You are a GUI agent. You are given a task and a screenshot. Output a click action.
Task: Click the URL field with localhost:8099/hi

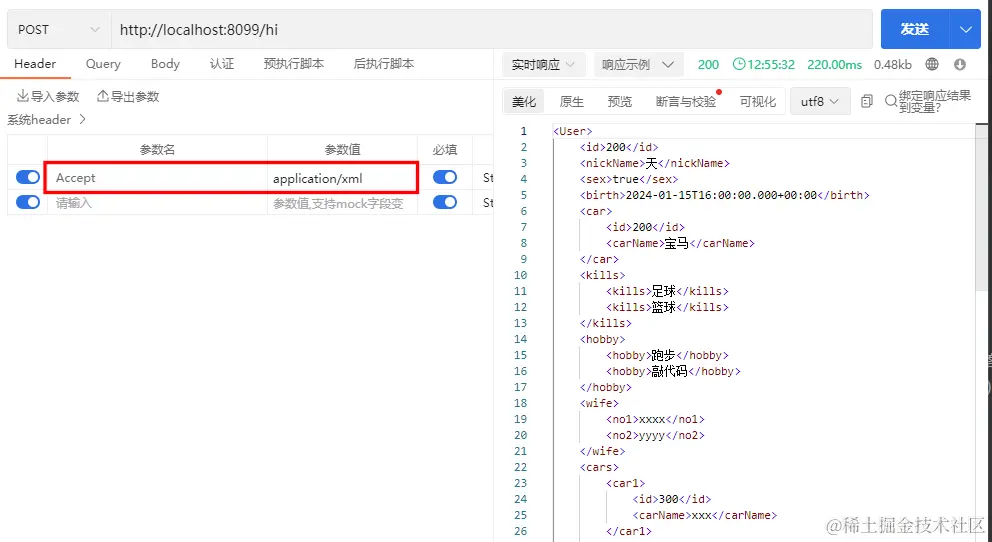pos(492,30)
